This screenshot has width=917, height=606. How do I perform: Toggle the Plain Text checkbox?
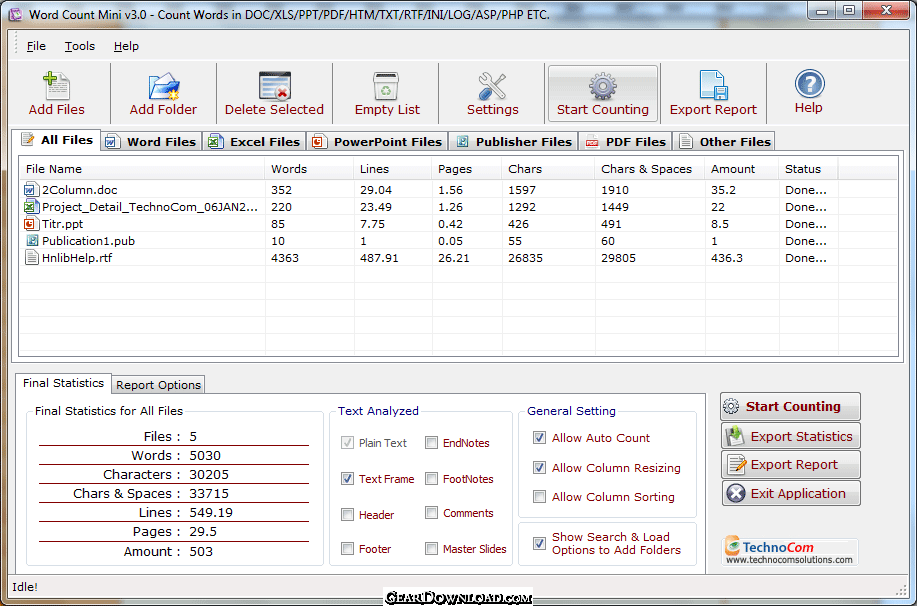[347, 443]
